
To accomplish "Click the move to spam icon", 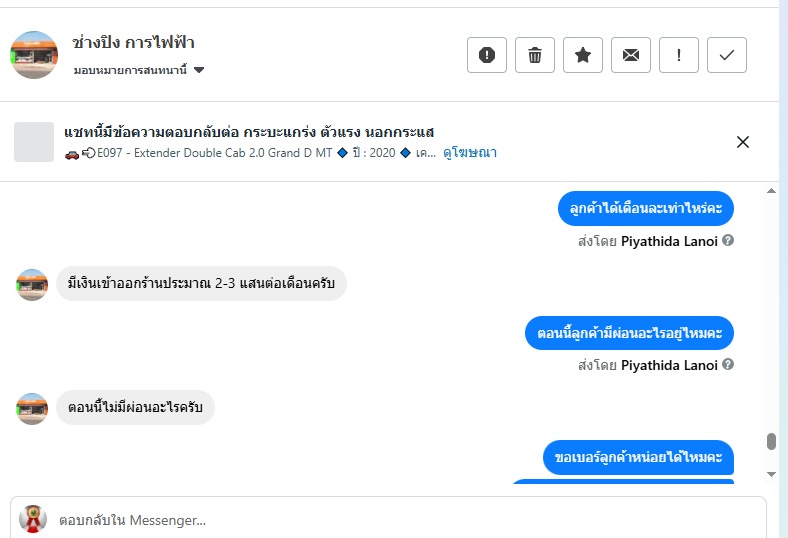I will tap(487, 55).
